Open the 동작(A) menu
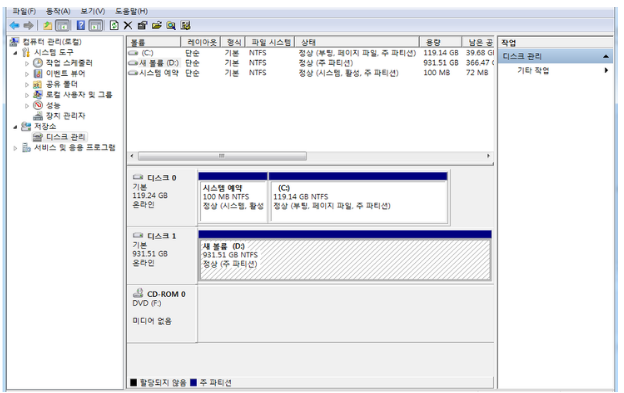624x393 pixels. click(58, 11)
